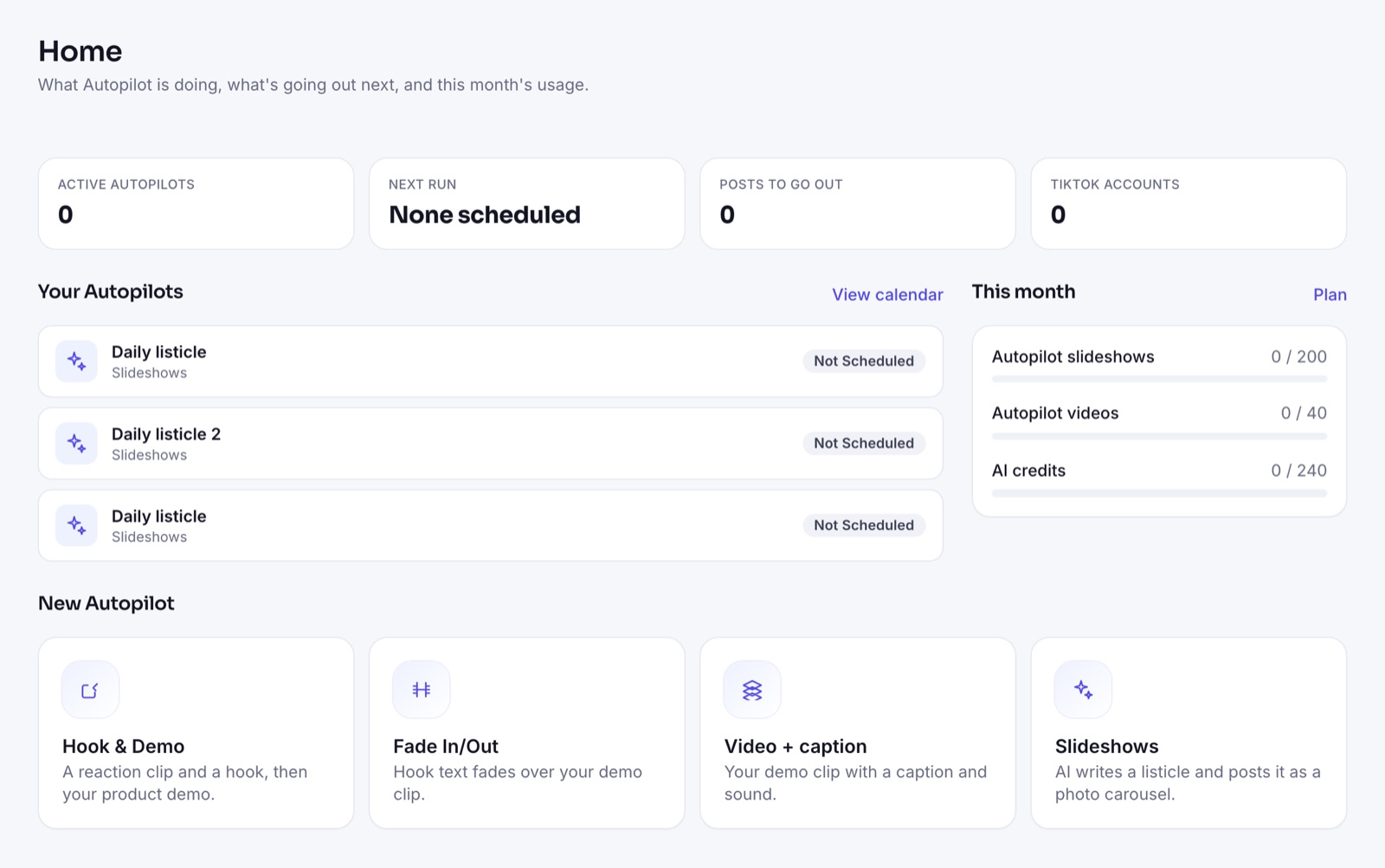This screenshot has width=1385, height=868.
Task: Click the 'This month' heading
Action: [1023, 292]
